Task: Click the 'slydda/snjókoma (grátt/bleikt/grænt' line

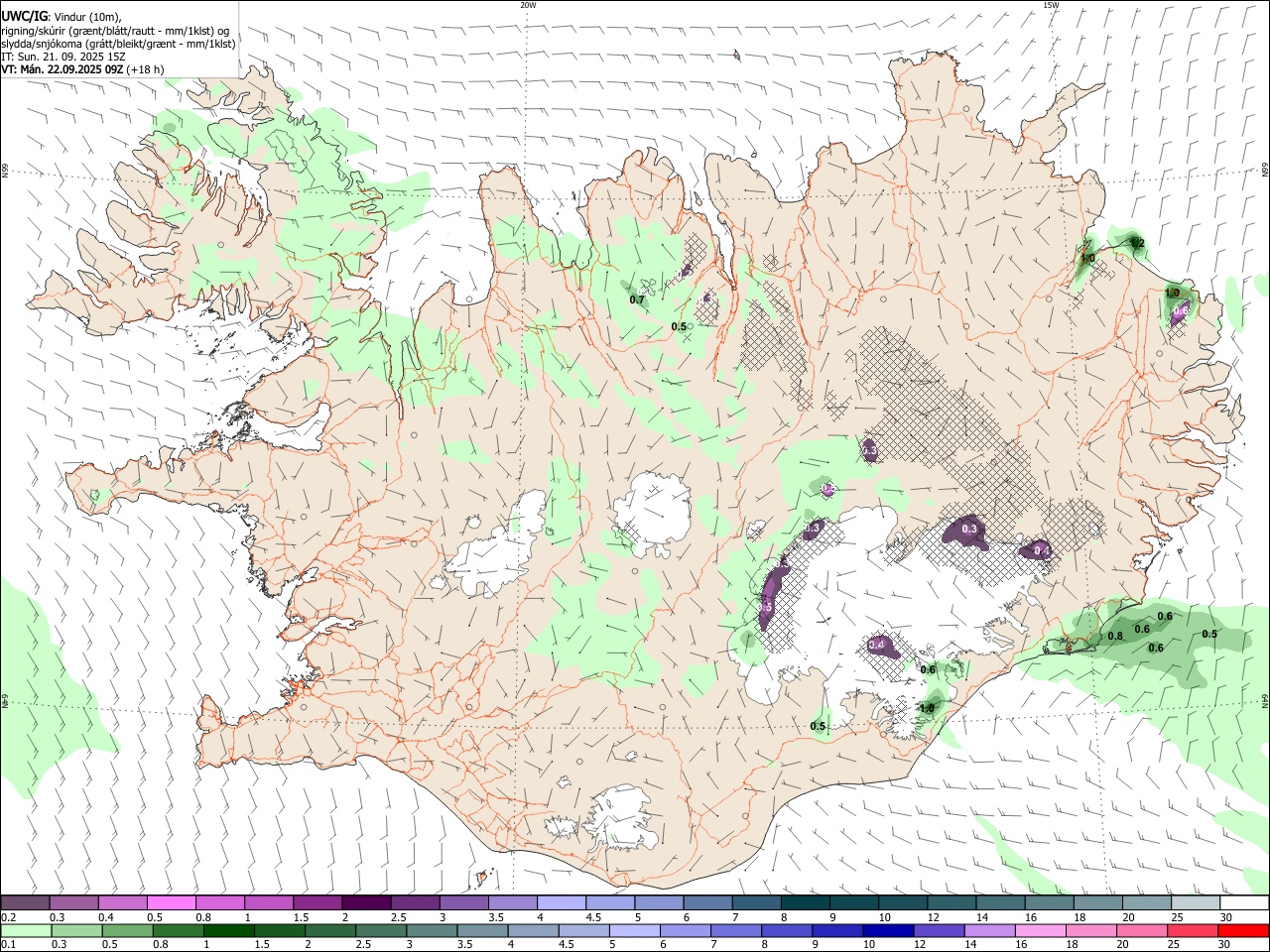Action: [118, 44]
